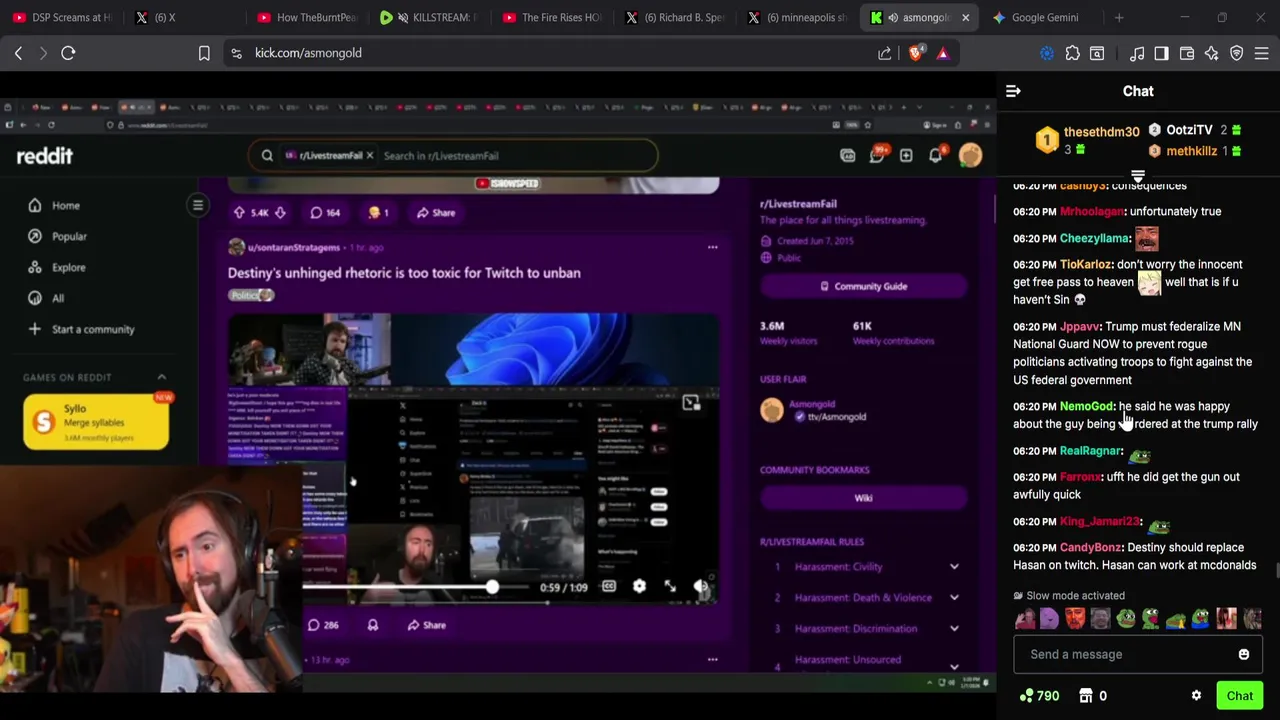The width and height of the screenshot is (1280, 720).
Task: Open the Wiki community bookmark
Action: pos(864,498)
